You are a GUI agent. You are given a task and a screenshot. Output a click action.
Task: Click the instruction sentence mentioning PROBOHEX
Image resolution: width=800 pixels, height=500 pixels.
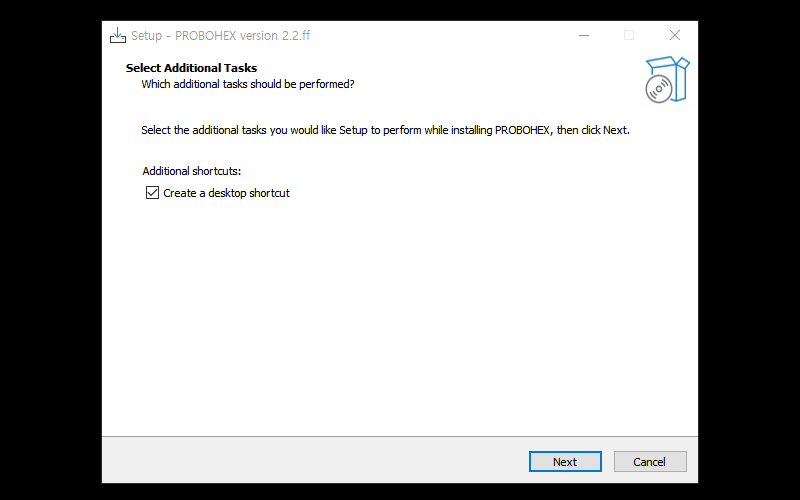(386, 130)
